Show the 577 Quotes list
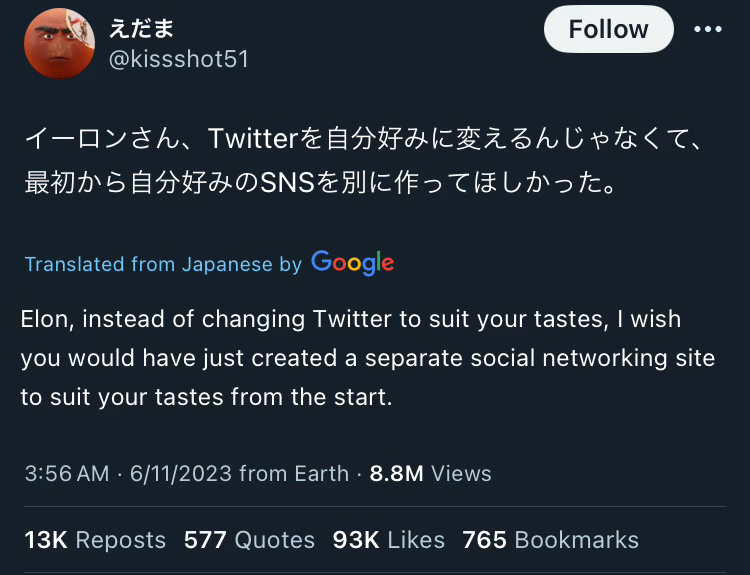This screenshot has height=575, width=750. pos(249,540)
